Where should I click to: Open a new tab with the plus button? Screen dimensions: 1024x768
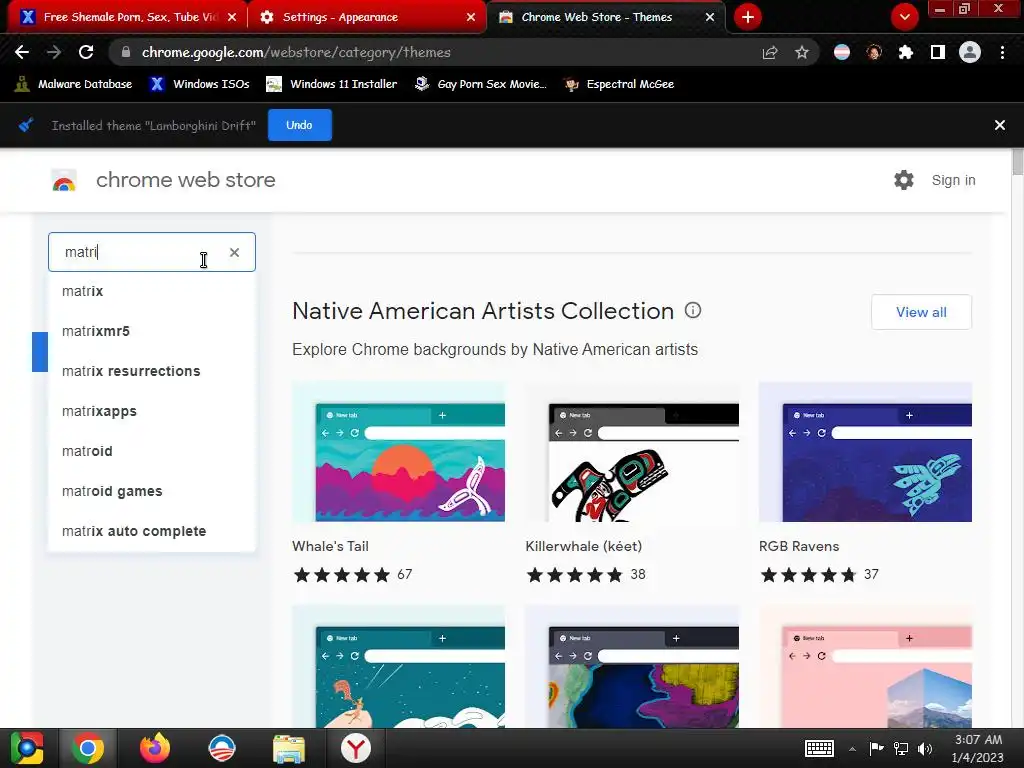748,17
